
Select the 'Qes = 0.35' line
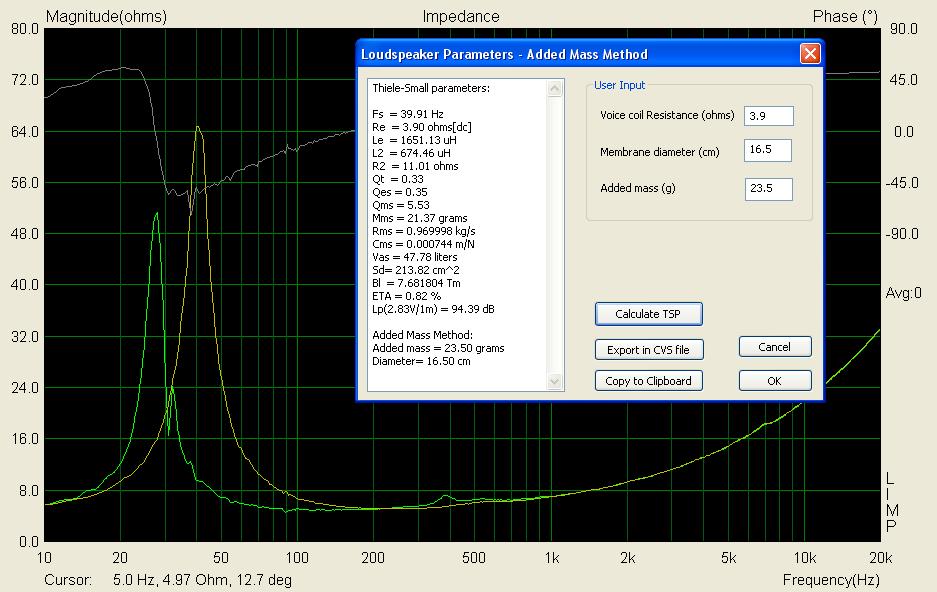(400, 192)
